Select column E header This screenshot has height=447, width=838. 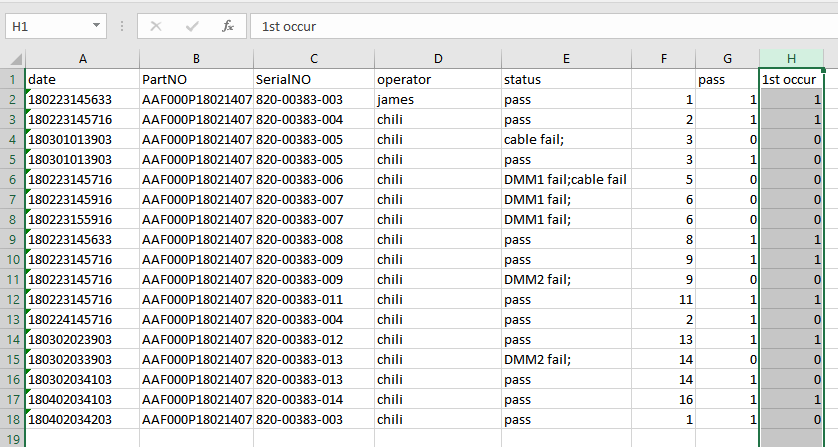(566, 59)
